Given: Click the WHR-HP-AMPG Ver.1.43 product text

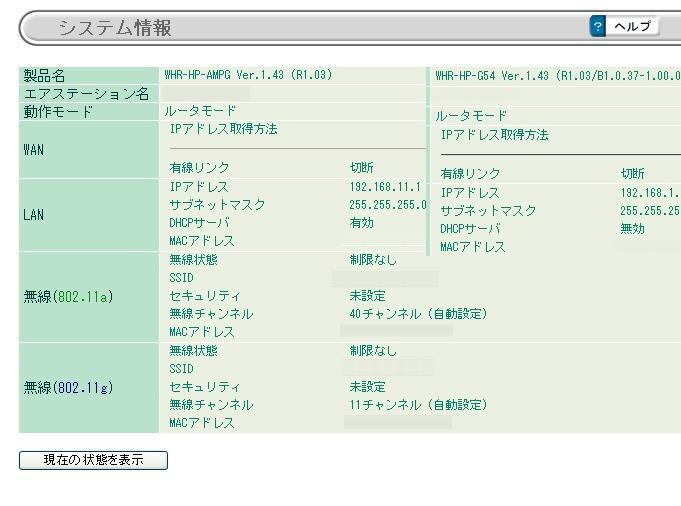Looking at the screenshot, I should pyautogui.click(x=248, y=75).
